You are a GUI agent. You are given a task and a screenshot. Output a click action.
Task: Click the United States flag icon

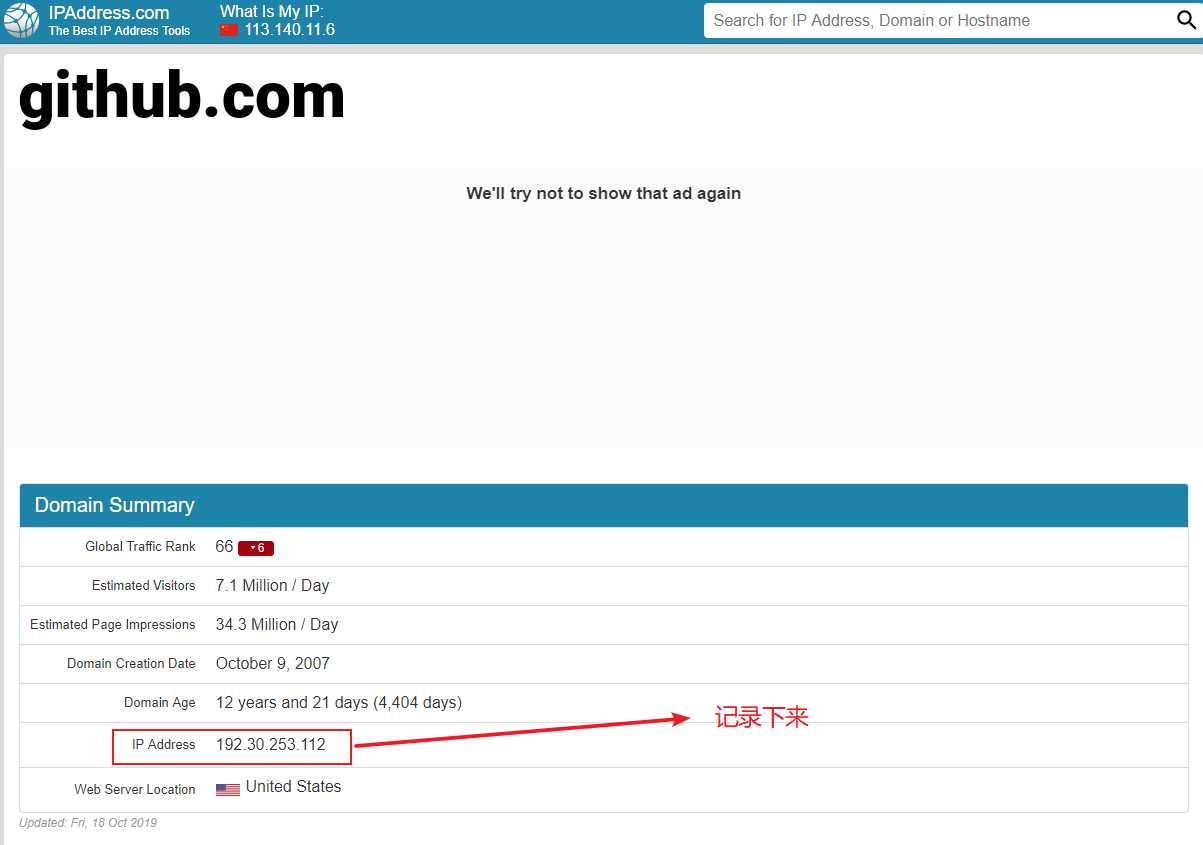point(228,789)
